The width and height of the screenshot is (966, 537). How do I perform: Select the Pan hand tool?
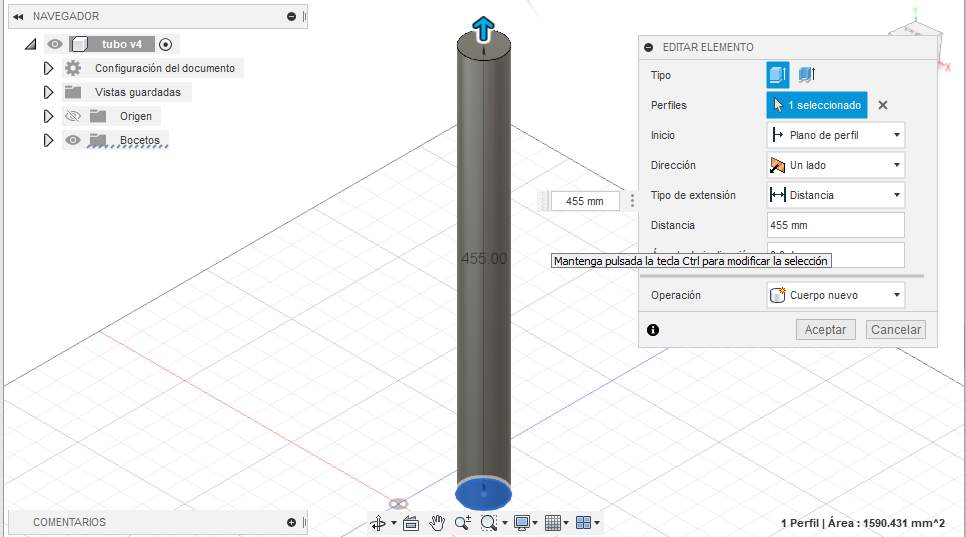(x=437, y=523)
